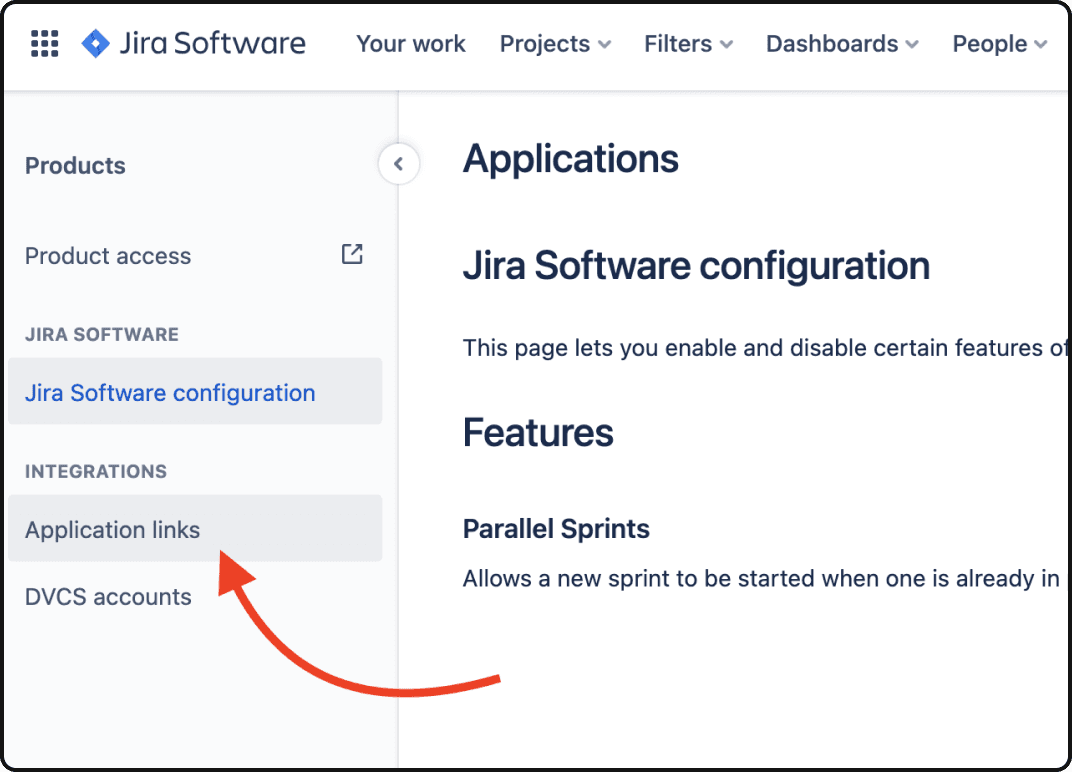Open Application links under Integrations
The width and height of the screenshot is (1072, 772).
[195, 529]
